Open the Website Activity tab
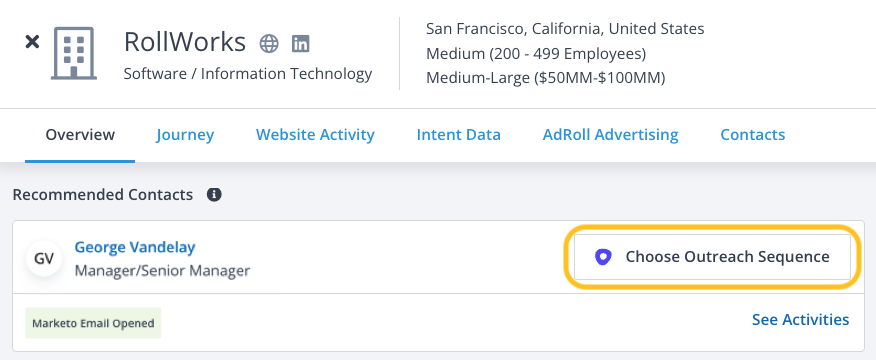The width and height of the screenshot is (876, 360). tap(315, 135)
